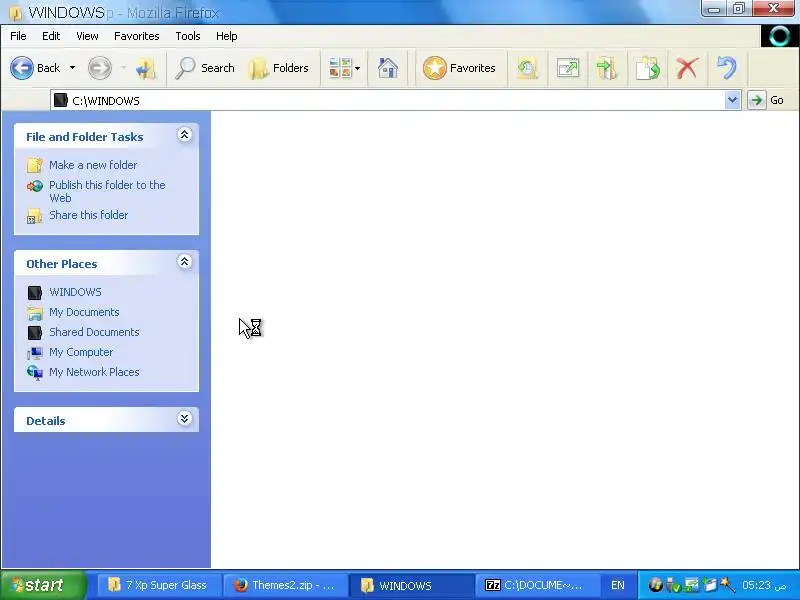This screenshot has width=800, height=600.
Task: Click the folder with green arrow tray icon
Action: pyautogui.click(x=710, y=585)
